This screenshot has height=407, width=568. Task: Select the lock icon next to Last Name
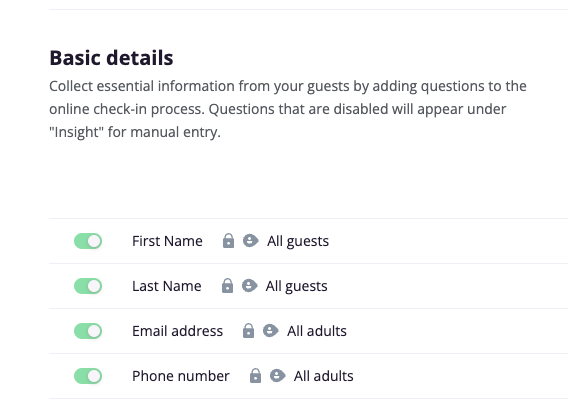click(x=227, y=285)
